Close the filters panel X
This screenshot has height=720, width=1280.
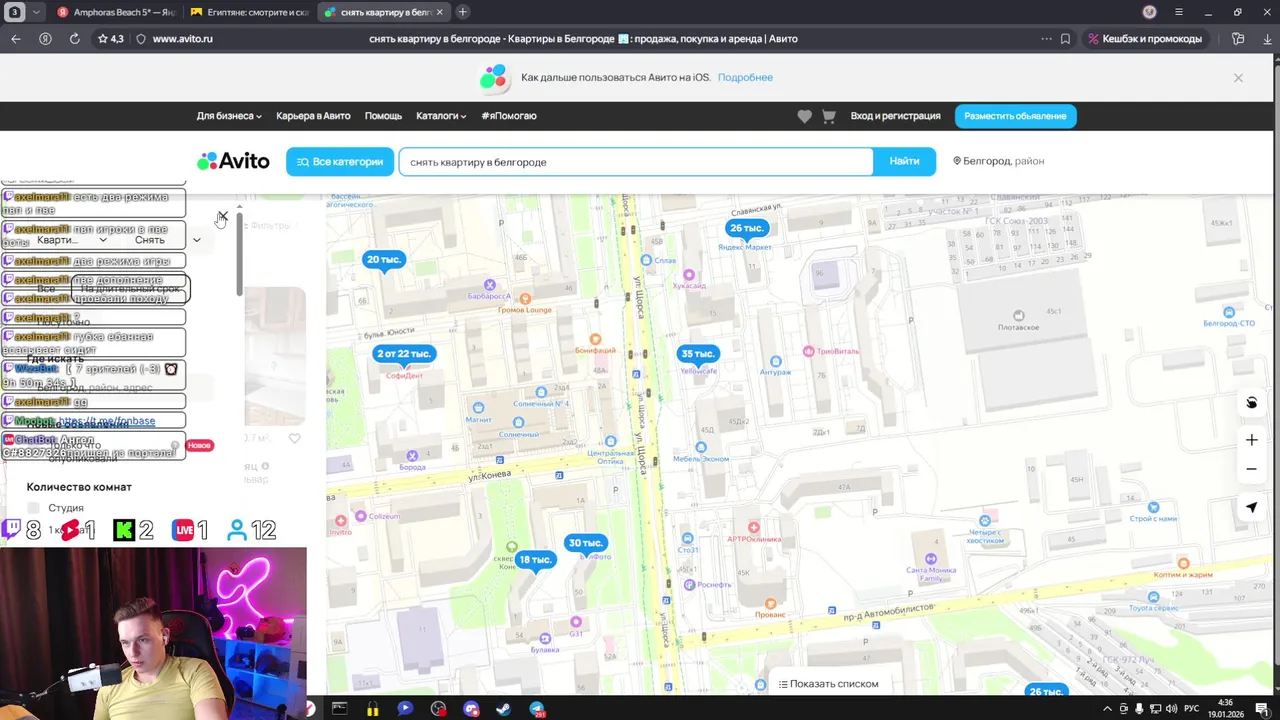222,216
